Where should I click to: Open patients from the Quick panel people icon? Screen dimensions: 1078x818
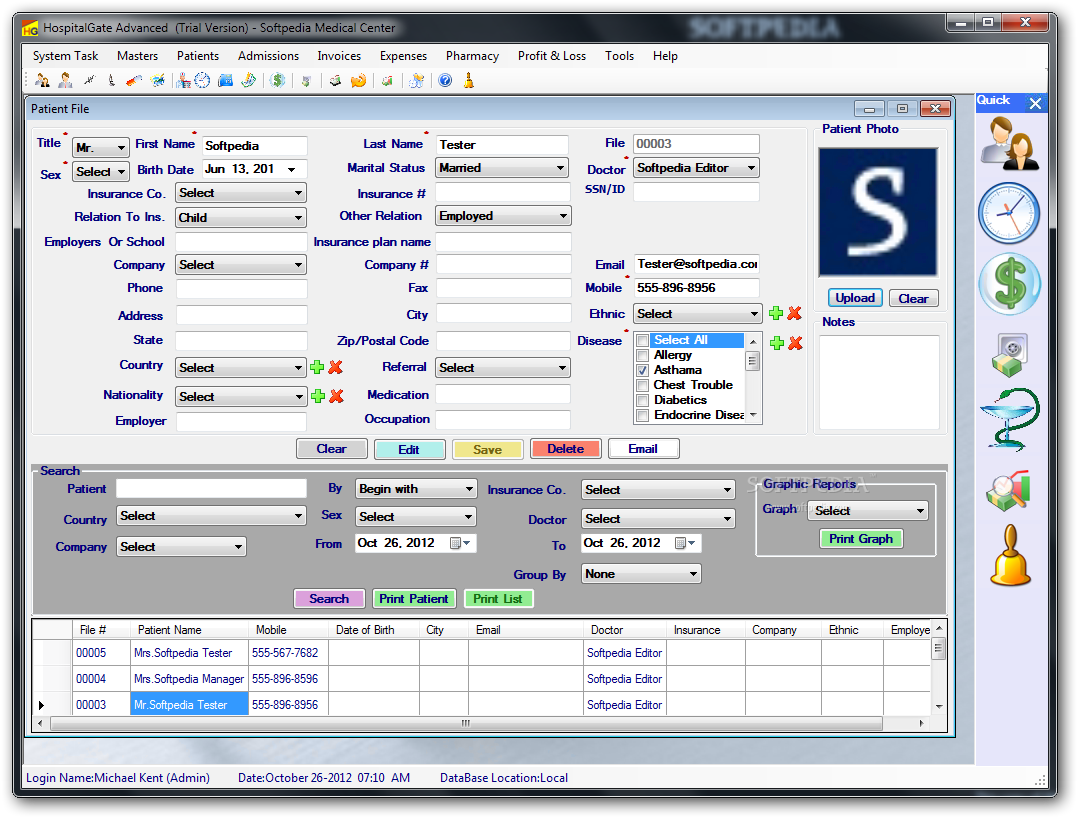tap(1009, 143)
